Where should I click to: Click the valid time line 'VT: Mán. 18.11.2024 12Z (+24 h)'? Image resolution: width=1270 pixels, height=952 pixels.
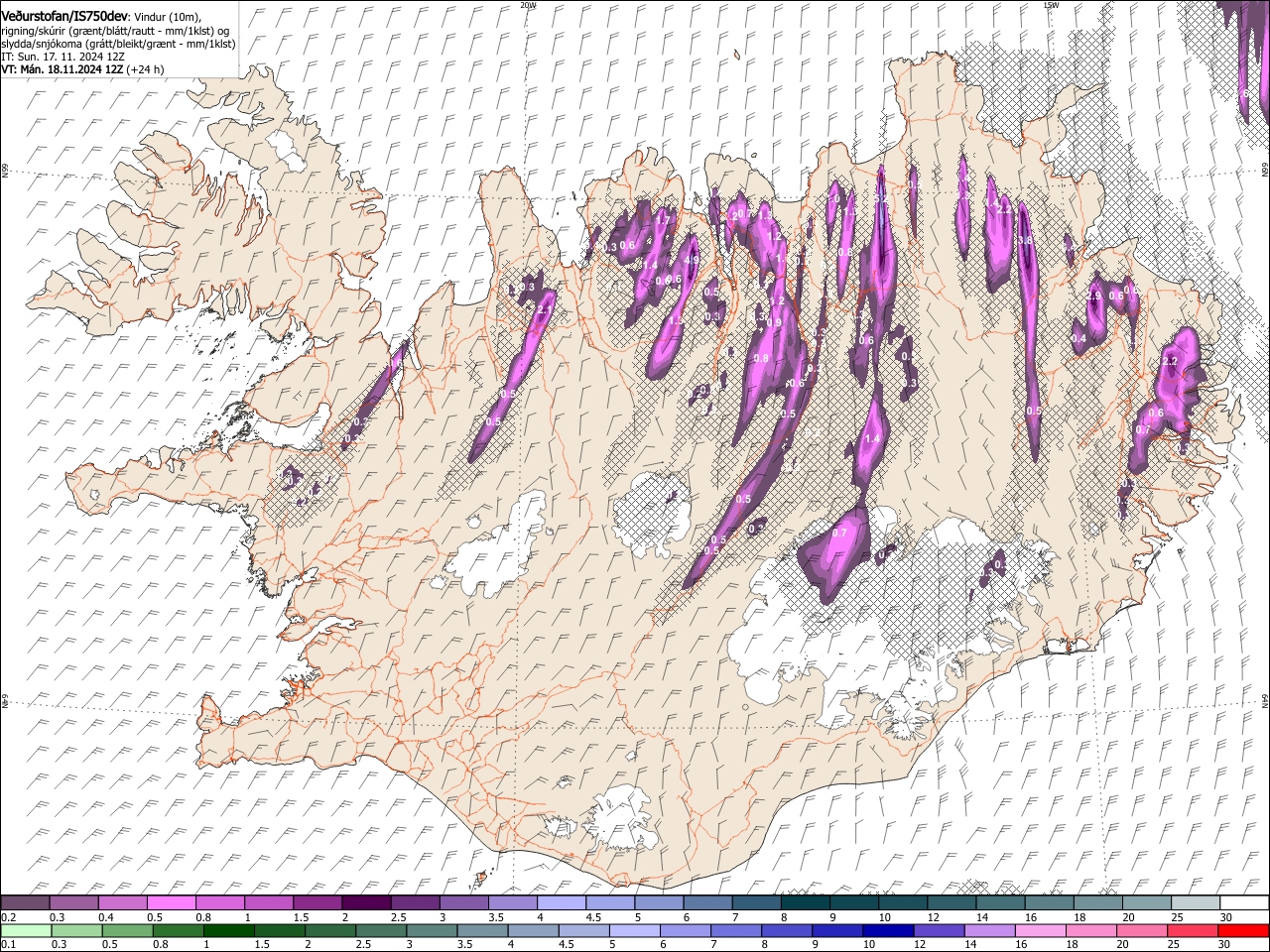click(x=82, y=69)
